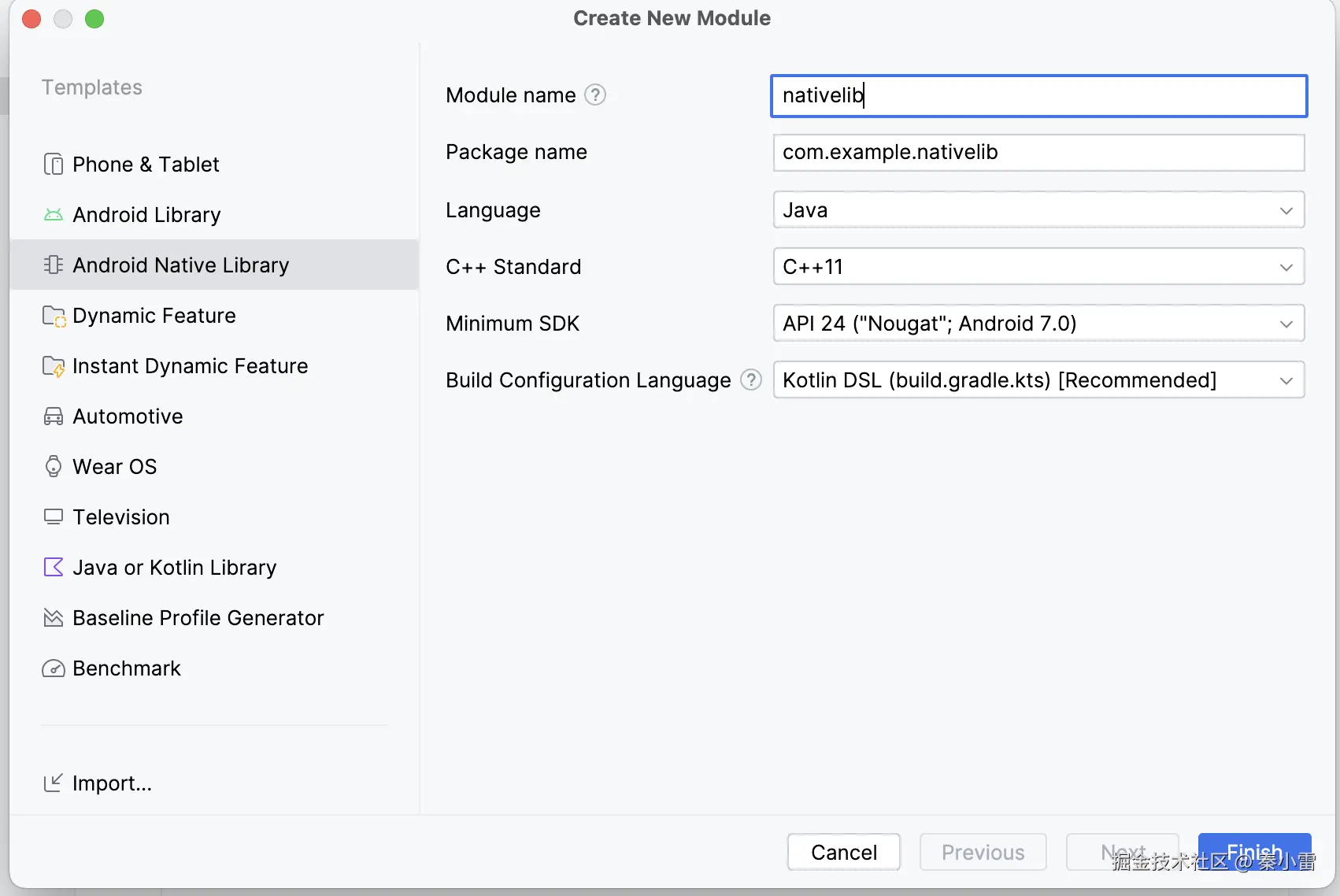Open the Minimum SDK dropdown
Image resolution: width=1340 pixels, height=896 pixels.
pos(1038,324)
